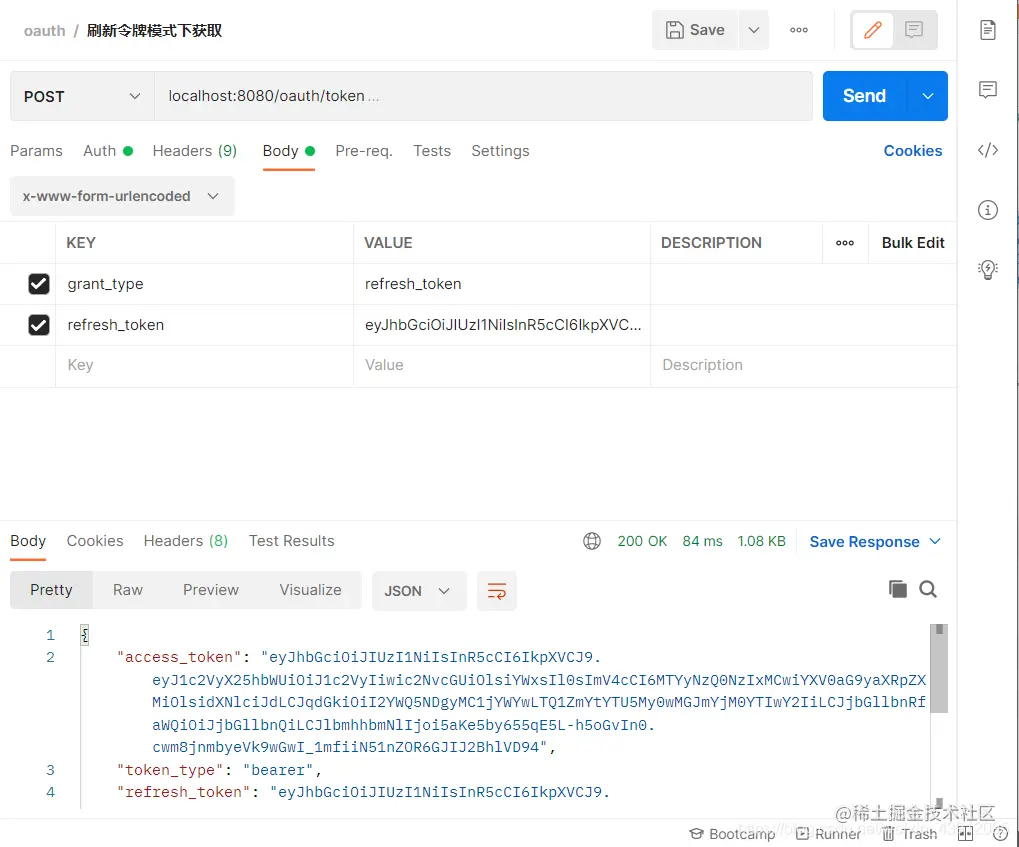Click the empty Key input field
This screenshot has height=847, width=1019.
205,365
